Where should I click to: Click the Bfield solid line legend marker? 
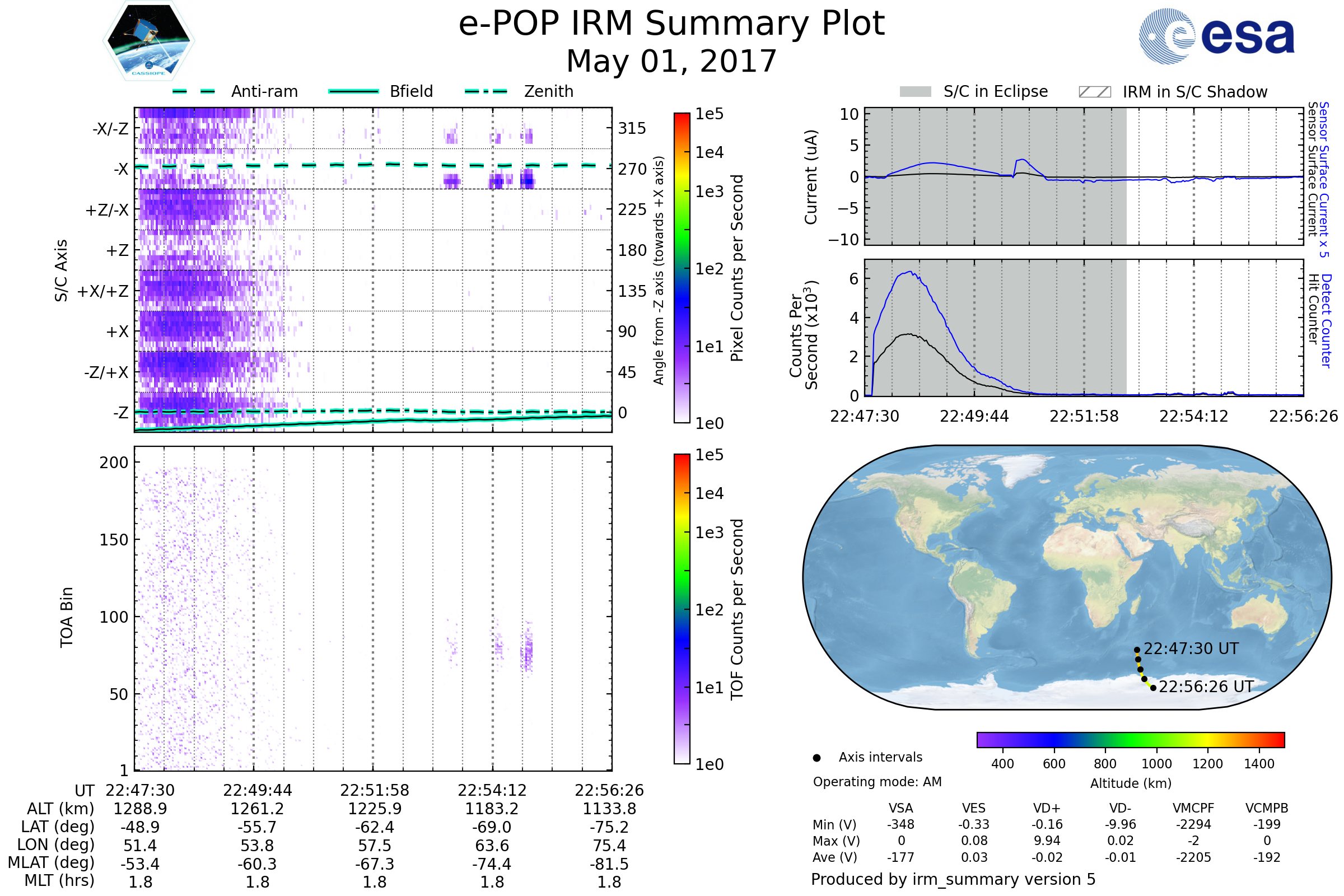point(353,91)
